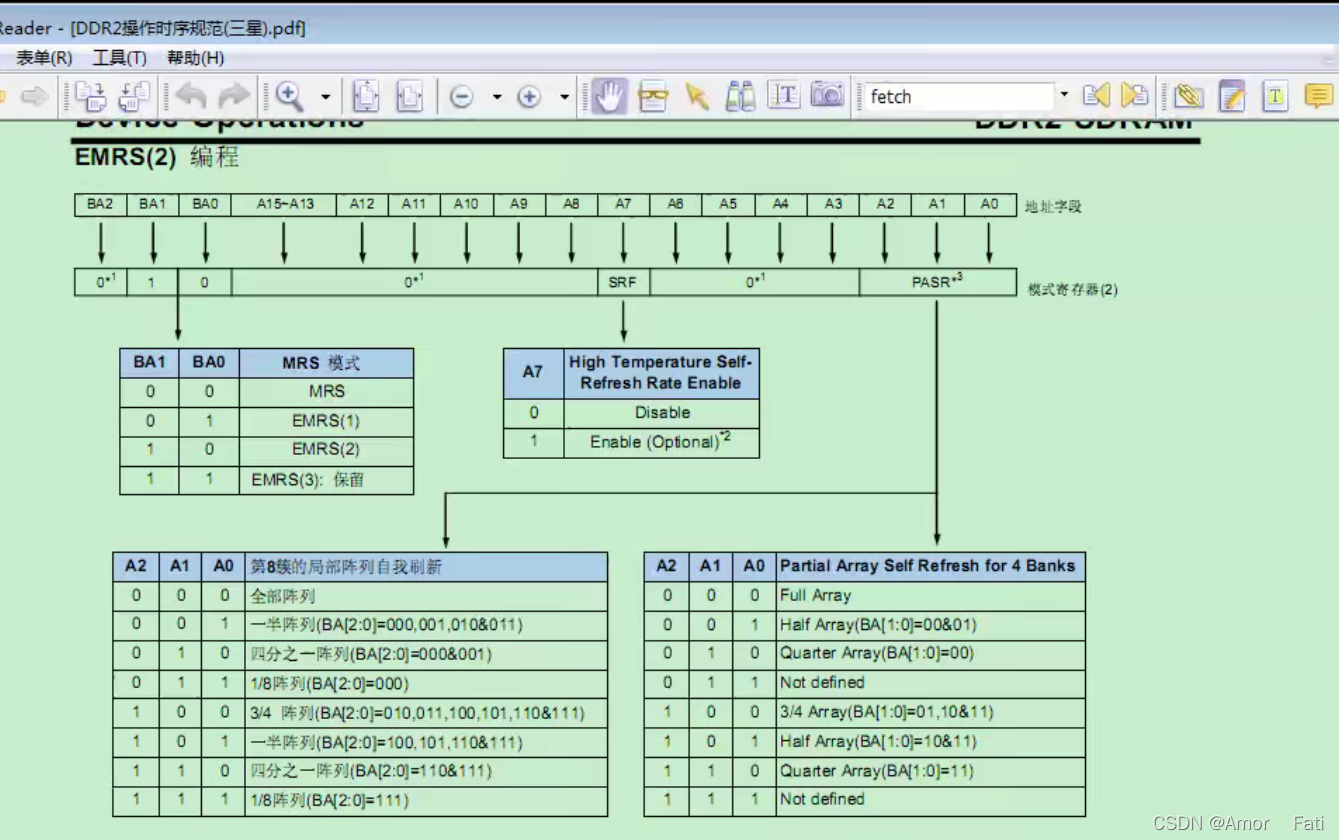Click the attach file paperclip icon
Screen dimensions: 1339x840
(1189, 96)
